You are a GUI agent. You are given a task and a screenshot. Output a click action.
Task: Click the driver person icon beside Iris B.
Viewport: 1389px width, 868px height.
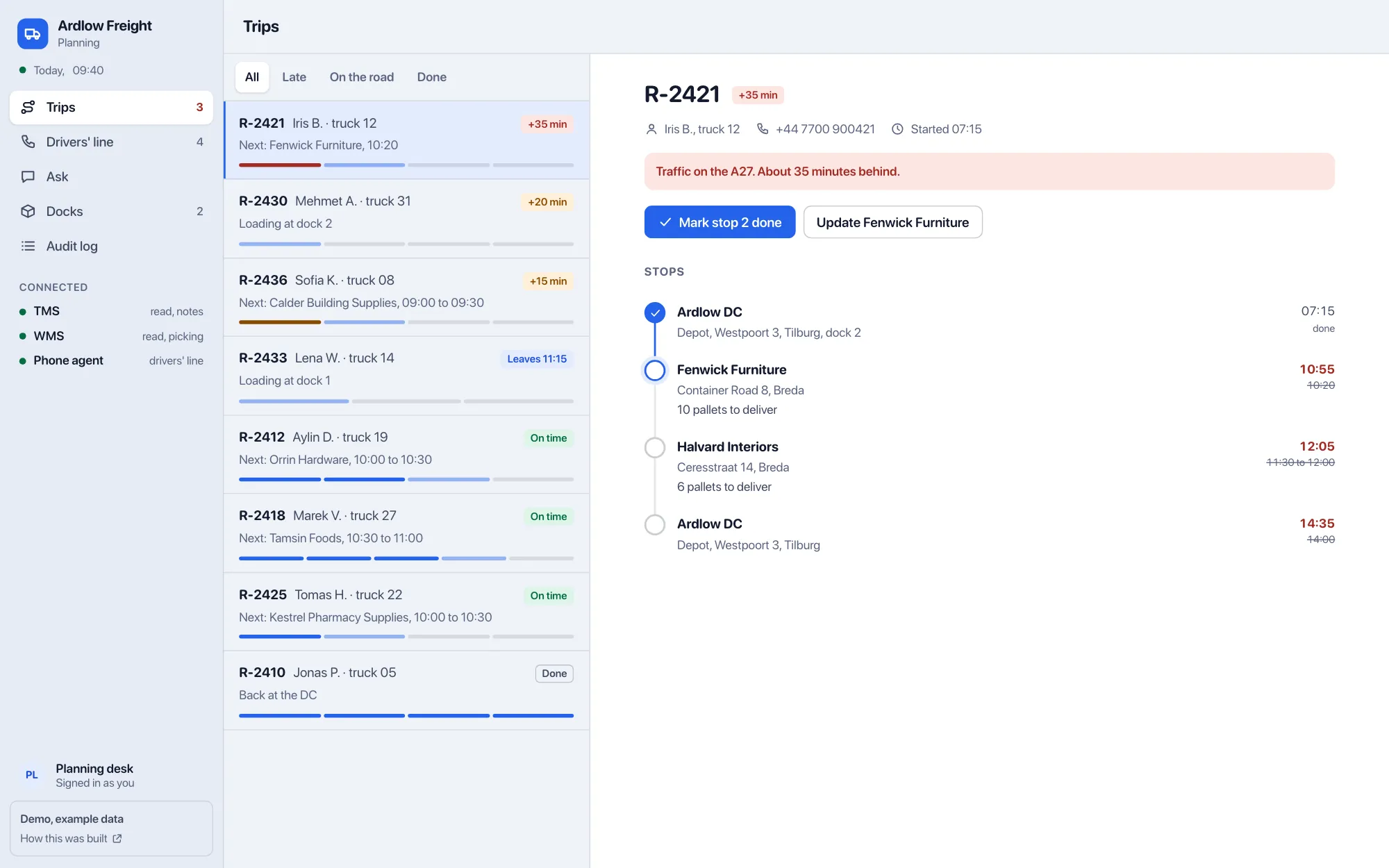(x=651, y=129)
